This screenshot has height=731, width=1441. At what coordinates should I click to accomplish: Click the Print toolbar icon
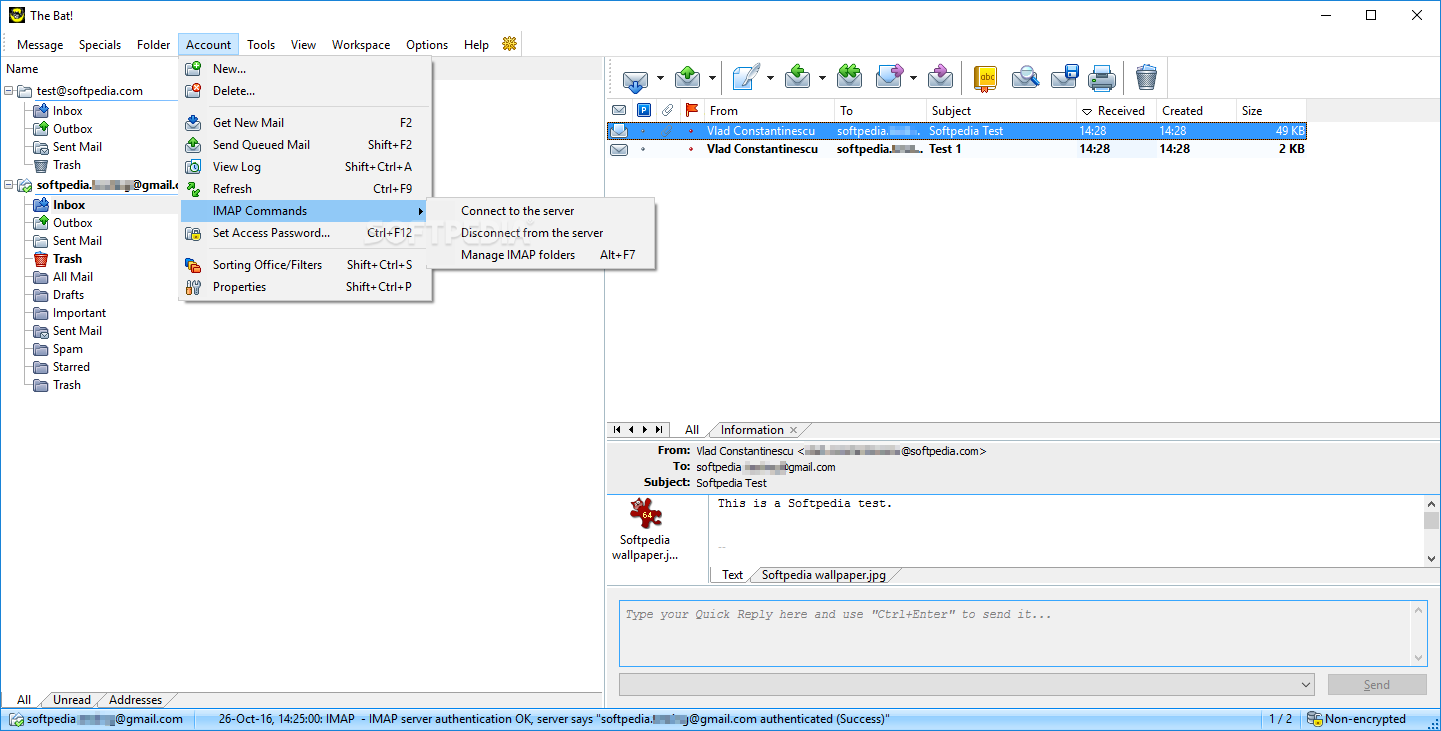(1102, 77)
